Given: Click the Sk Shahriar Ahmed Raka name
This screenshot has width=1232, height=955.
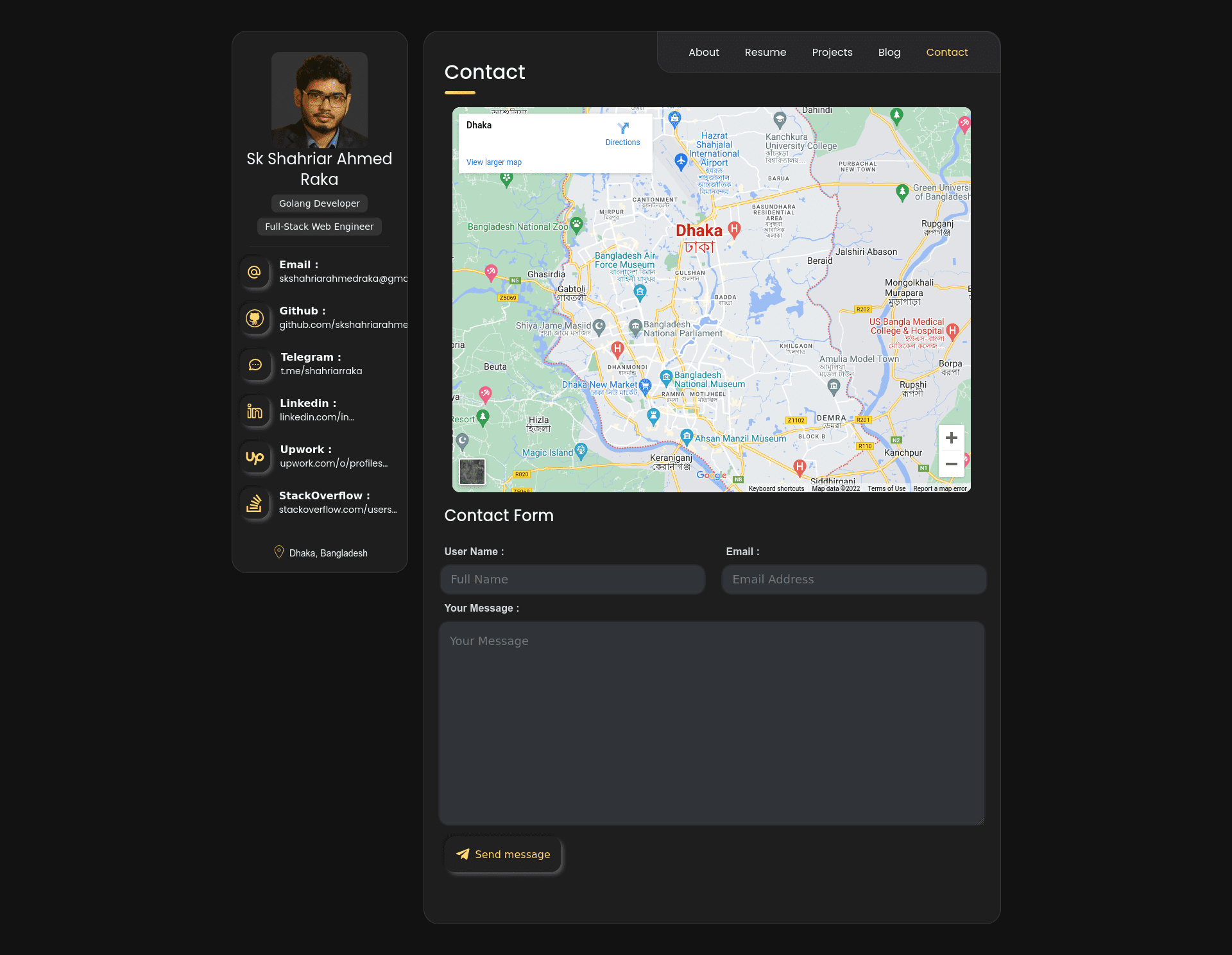Looking at the screenshot, I should (320, 169).
